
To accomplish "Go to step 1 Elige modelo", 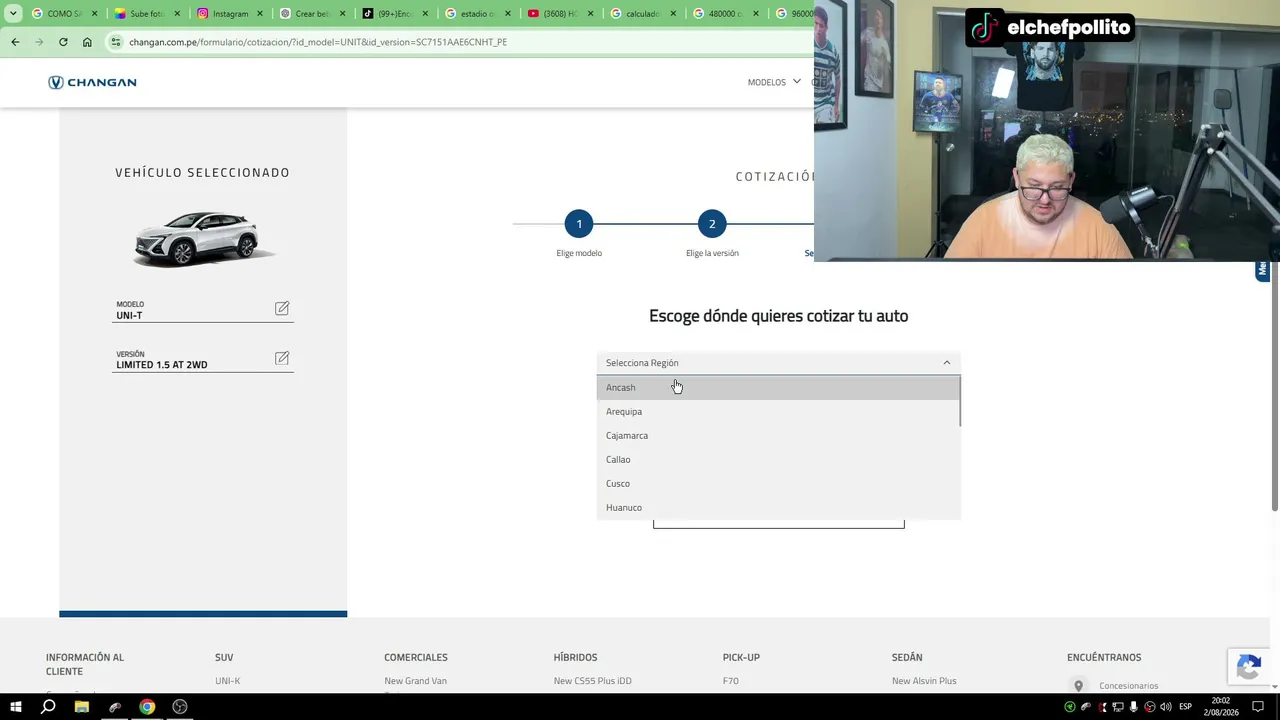I will coord(579,224).
